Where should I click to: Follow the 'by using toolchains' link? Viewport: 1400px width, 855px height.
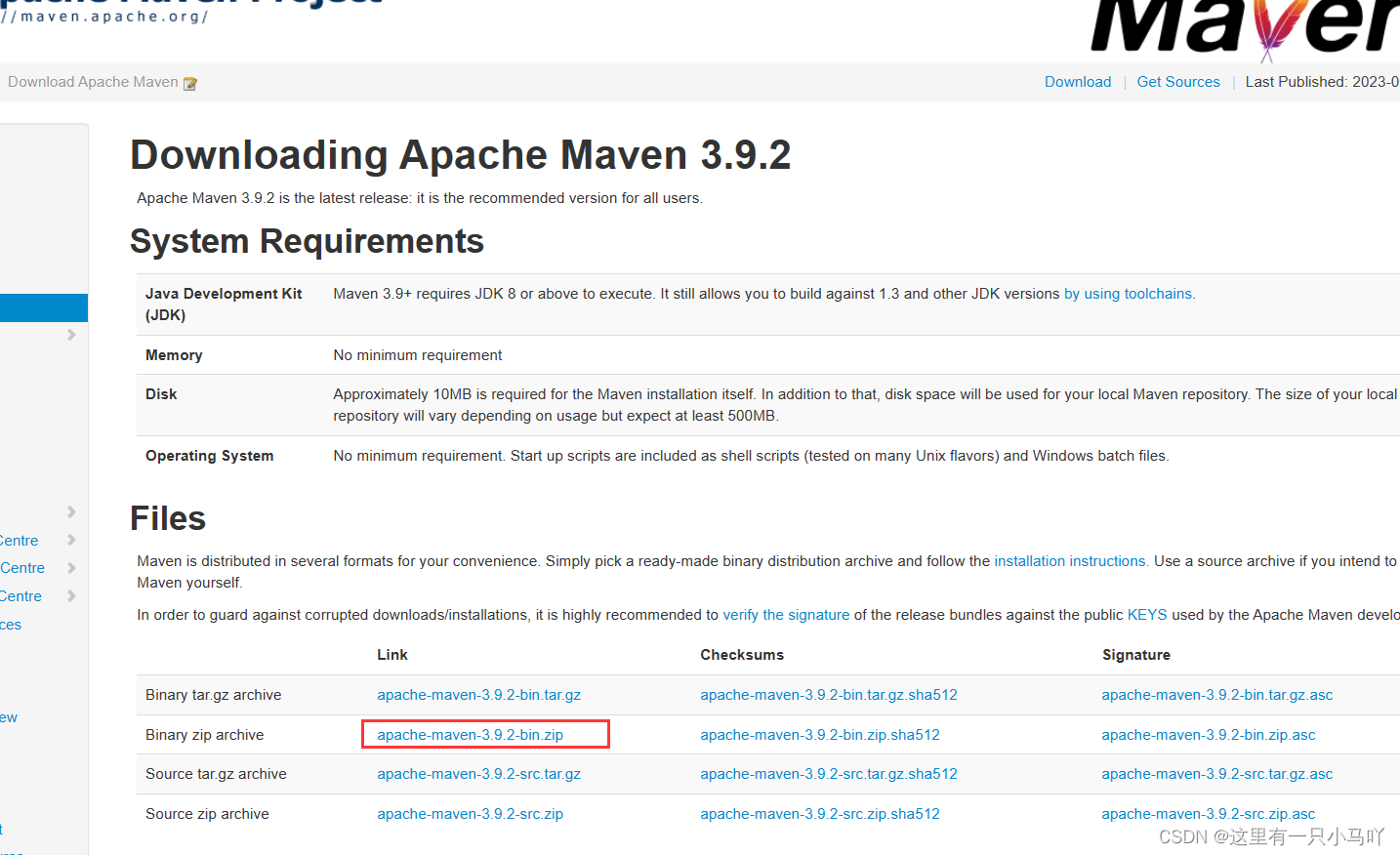[x=1128, y=294]
